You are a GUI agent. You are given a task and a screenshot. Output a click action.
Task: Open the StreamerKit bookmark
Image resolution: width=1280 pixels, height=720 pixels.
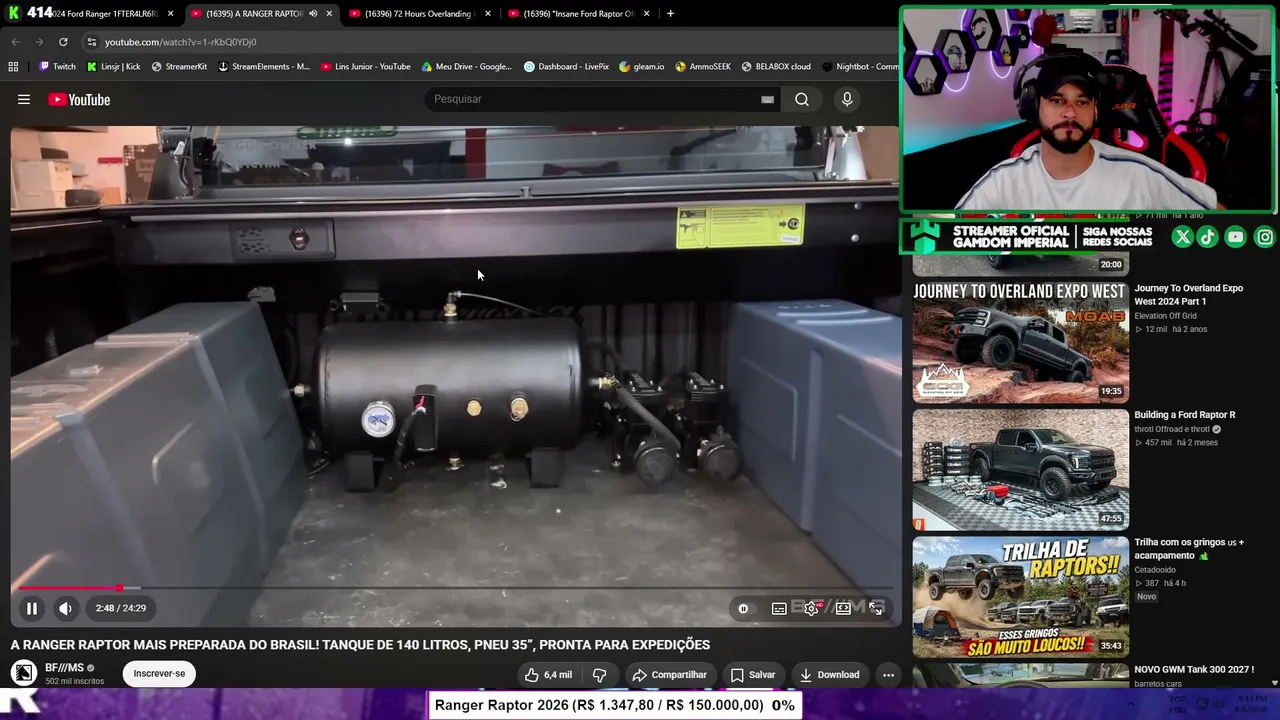179,67
